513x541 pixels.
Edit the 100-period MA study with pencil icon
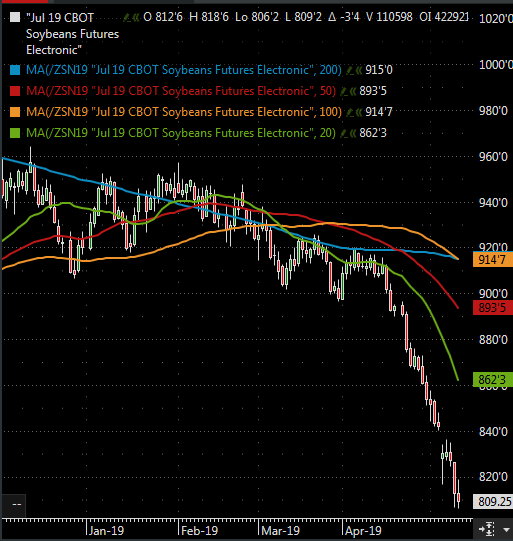(x=349, y=112)
